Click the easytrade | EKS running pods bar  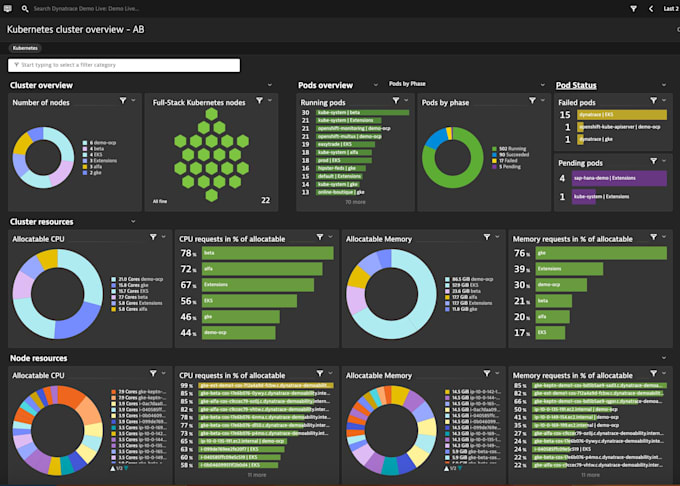[344, 144]
